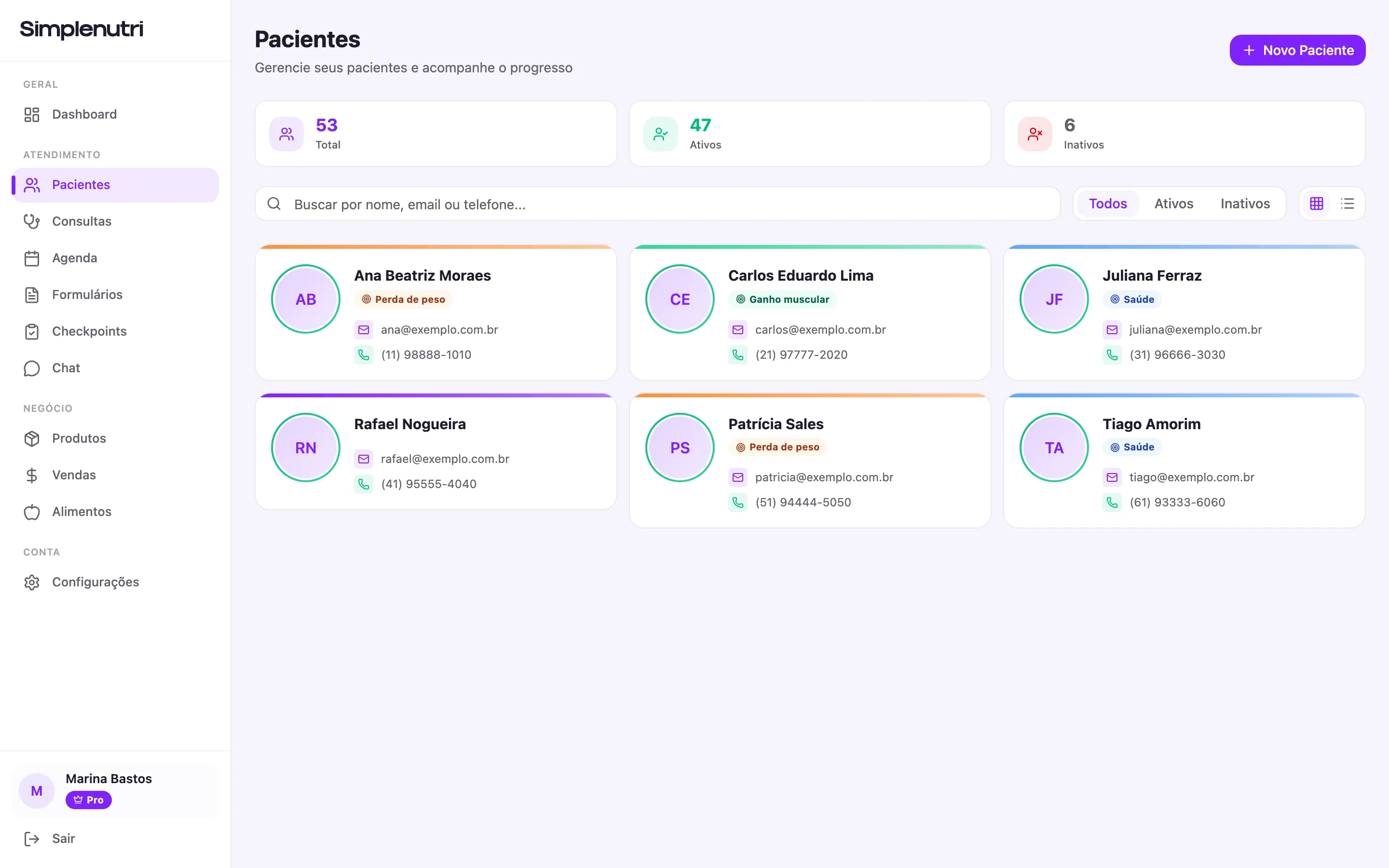Click the patient name Carlos Eduardo Lima
Image resolution: width=1389 pixels, height=868 pixels.
point(801,275)
